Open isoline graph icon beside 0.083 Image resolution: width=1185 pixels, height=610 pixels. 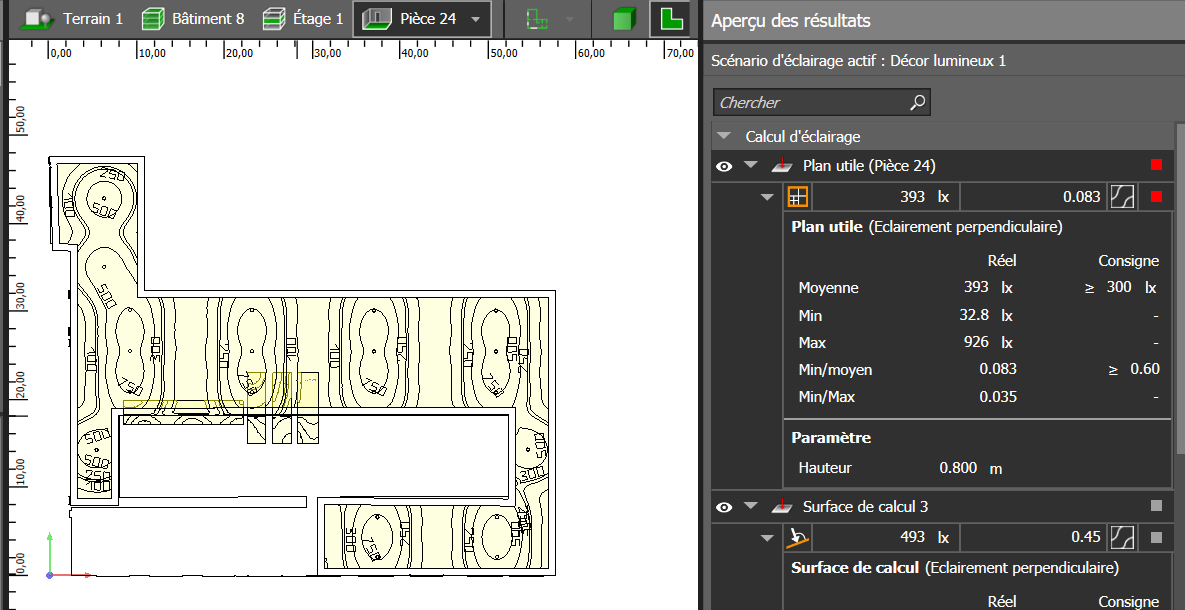(x=1125, y=197)
